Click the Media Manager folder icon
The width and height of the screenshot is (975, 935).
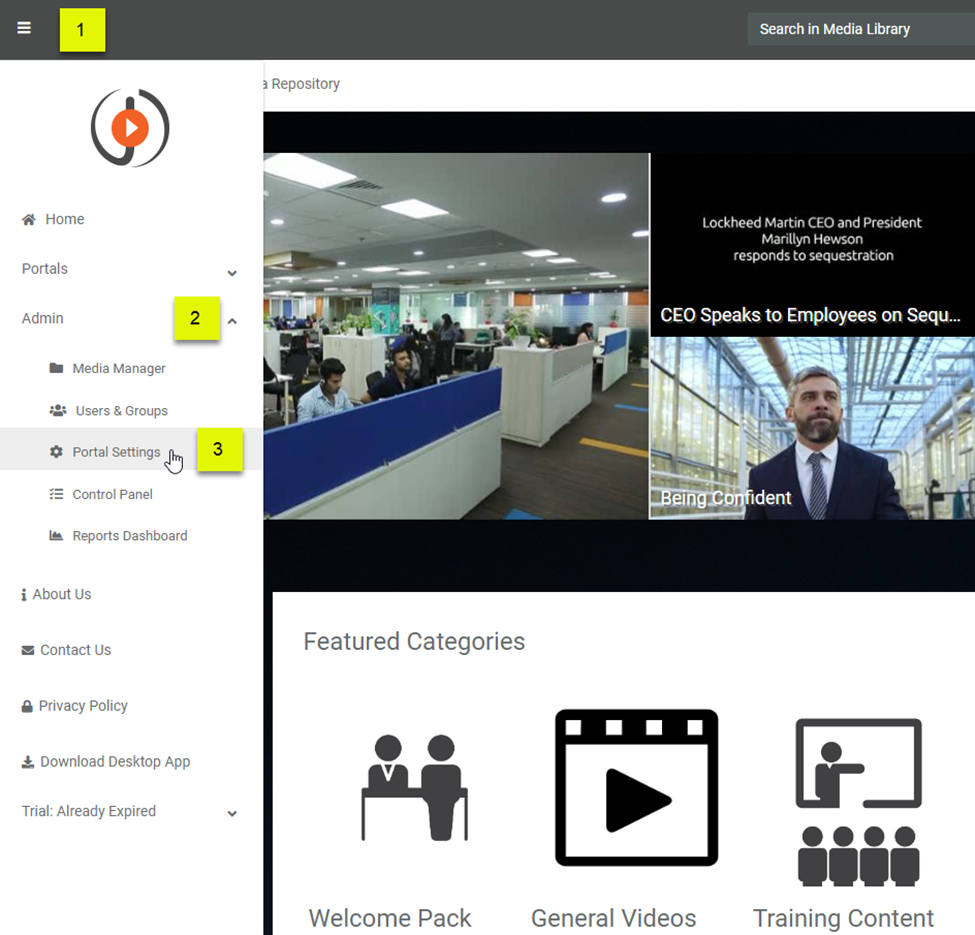click(56, 368)
